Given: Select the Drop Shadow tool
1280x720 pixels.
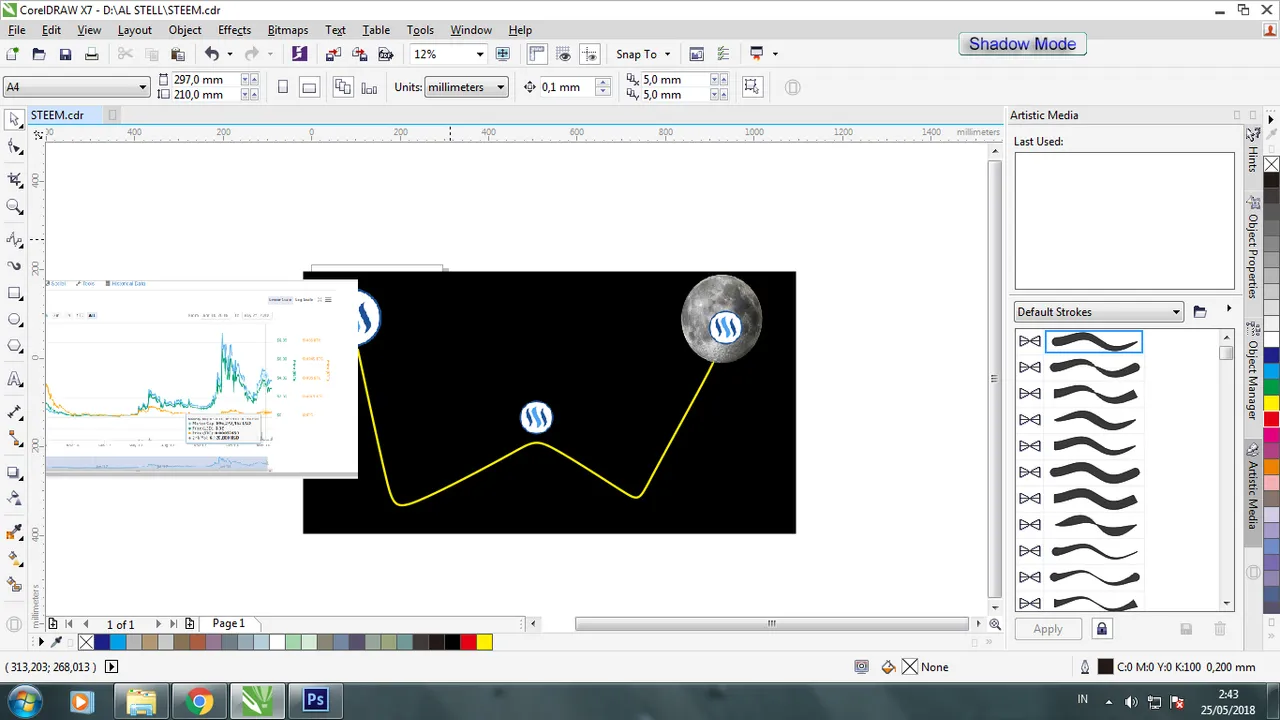Looking at the screenshot, I should point(15,472).
